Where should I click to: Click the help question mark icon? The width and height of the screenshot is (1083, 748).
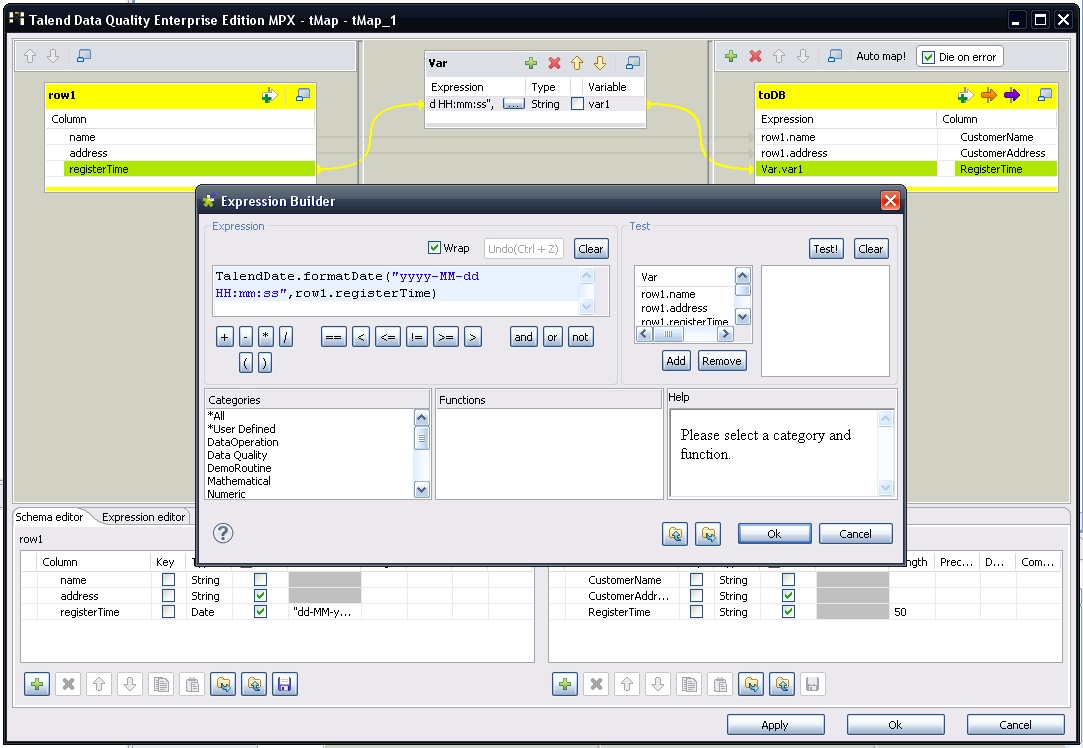[x=224, y=533]
